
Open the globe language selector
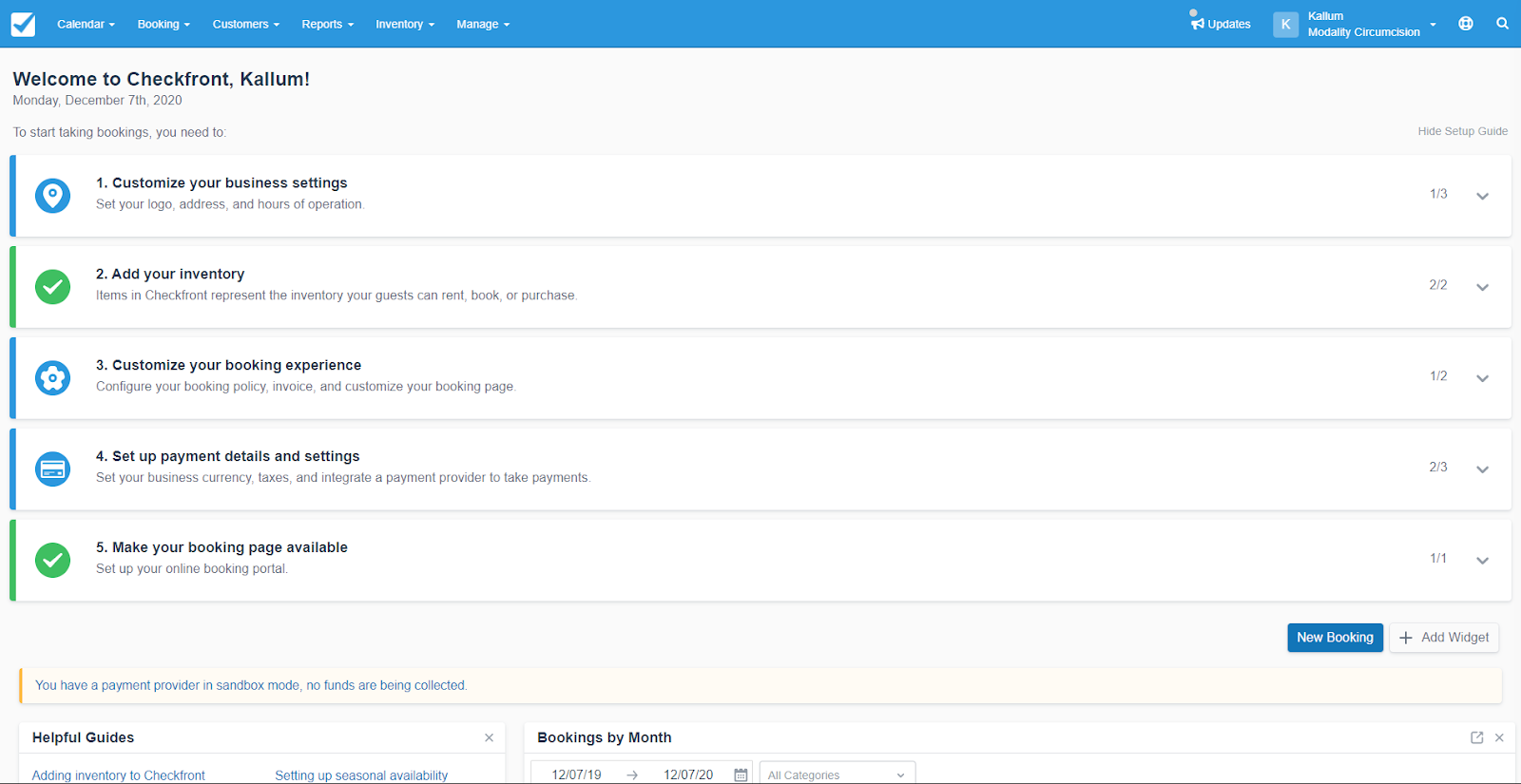pyautogui.click(x=1466, y=24)
